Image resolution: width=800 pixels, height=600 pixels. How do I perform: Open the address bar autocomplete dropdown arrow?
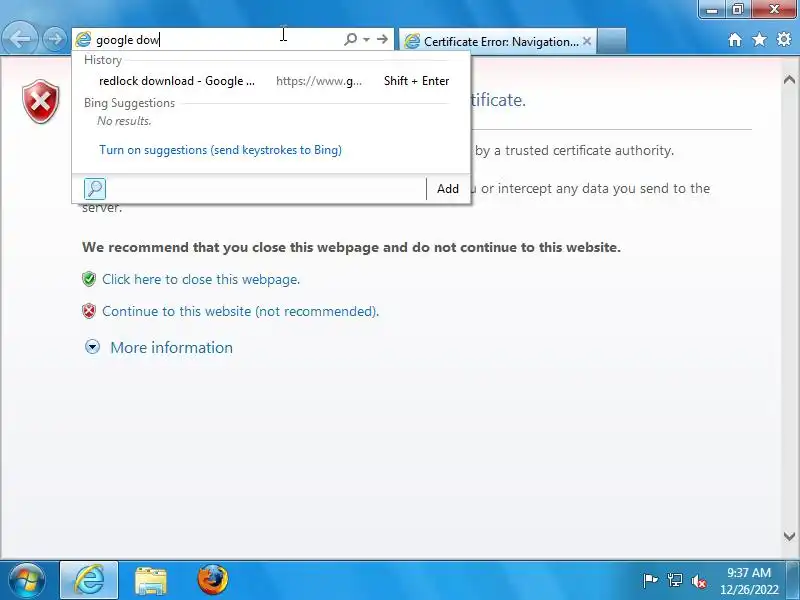pos(366,39)
